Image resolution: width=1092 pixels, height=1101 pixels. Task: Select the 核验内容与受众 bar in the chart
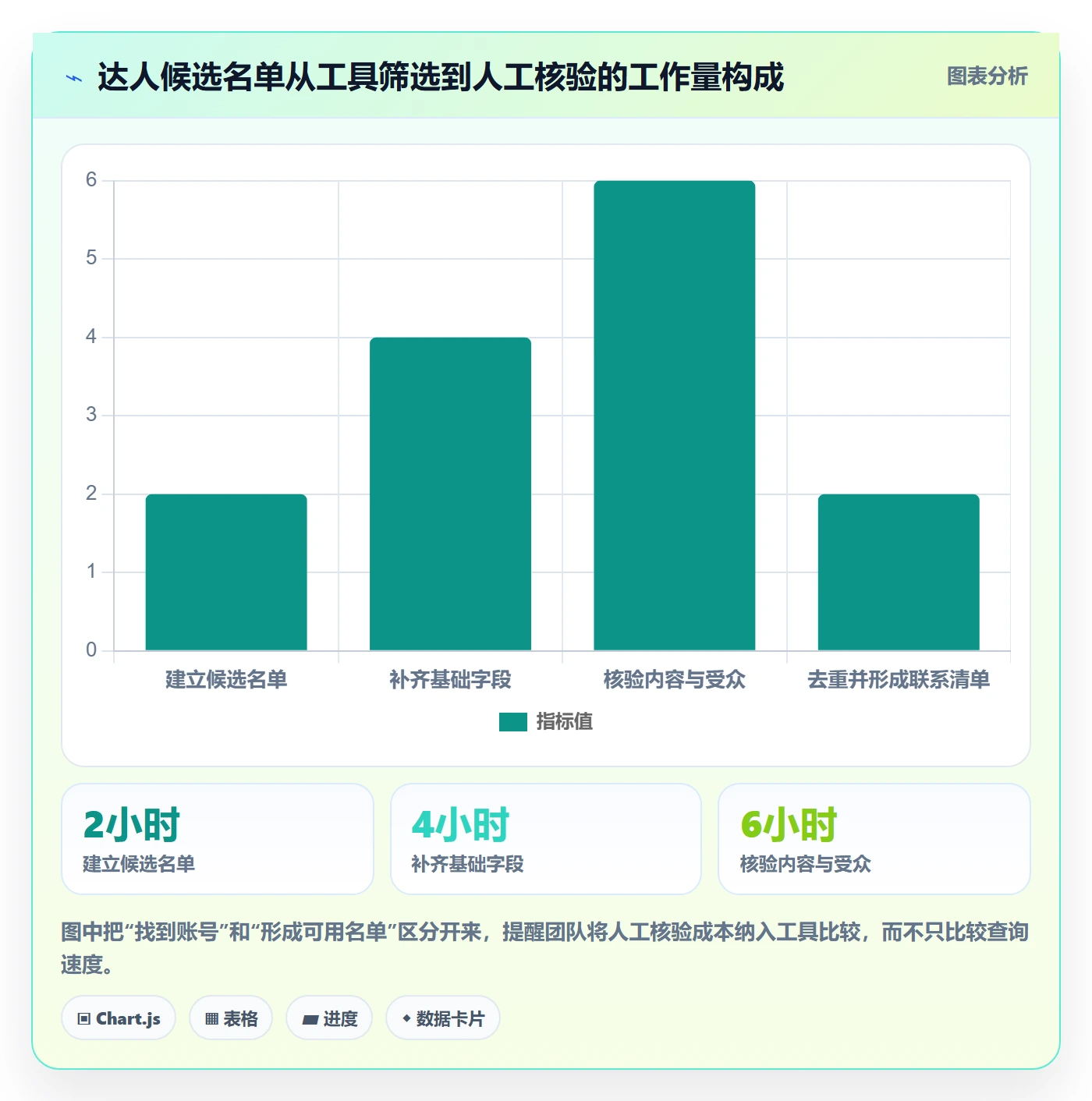tap(675, 416)
